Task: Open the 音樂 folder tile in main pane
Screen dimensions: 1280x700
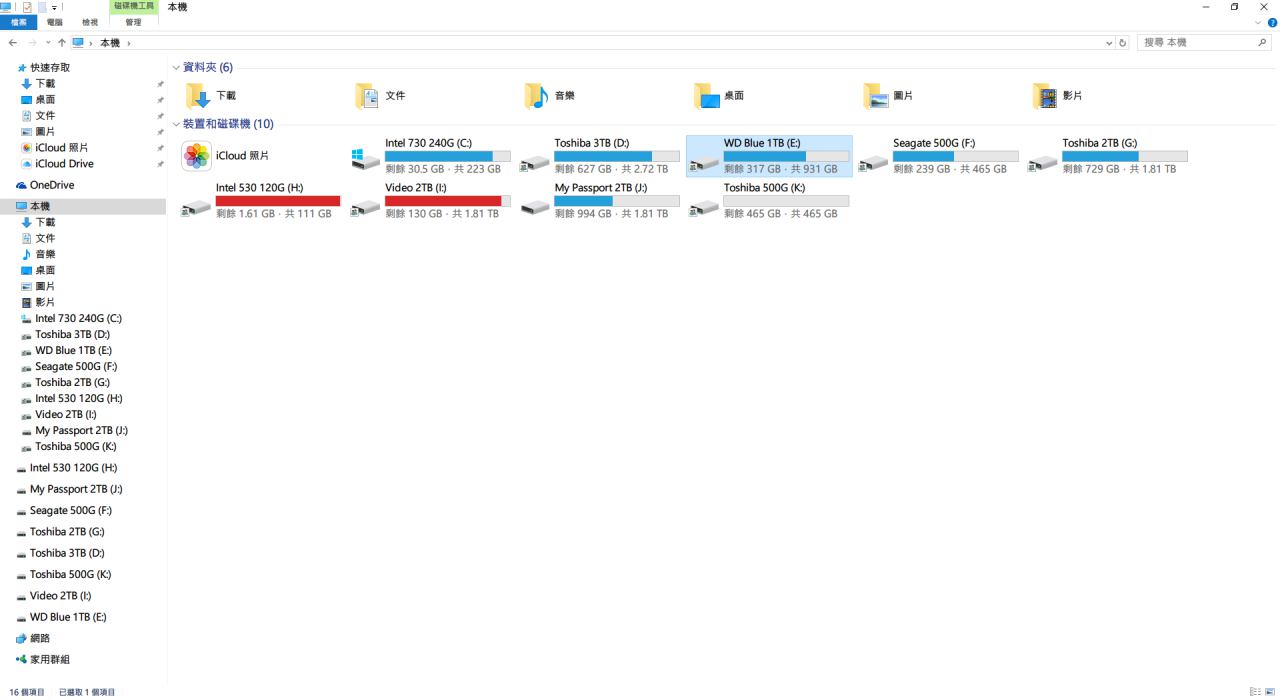Action: click(550, 96)
